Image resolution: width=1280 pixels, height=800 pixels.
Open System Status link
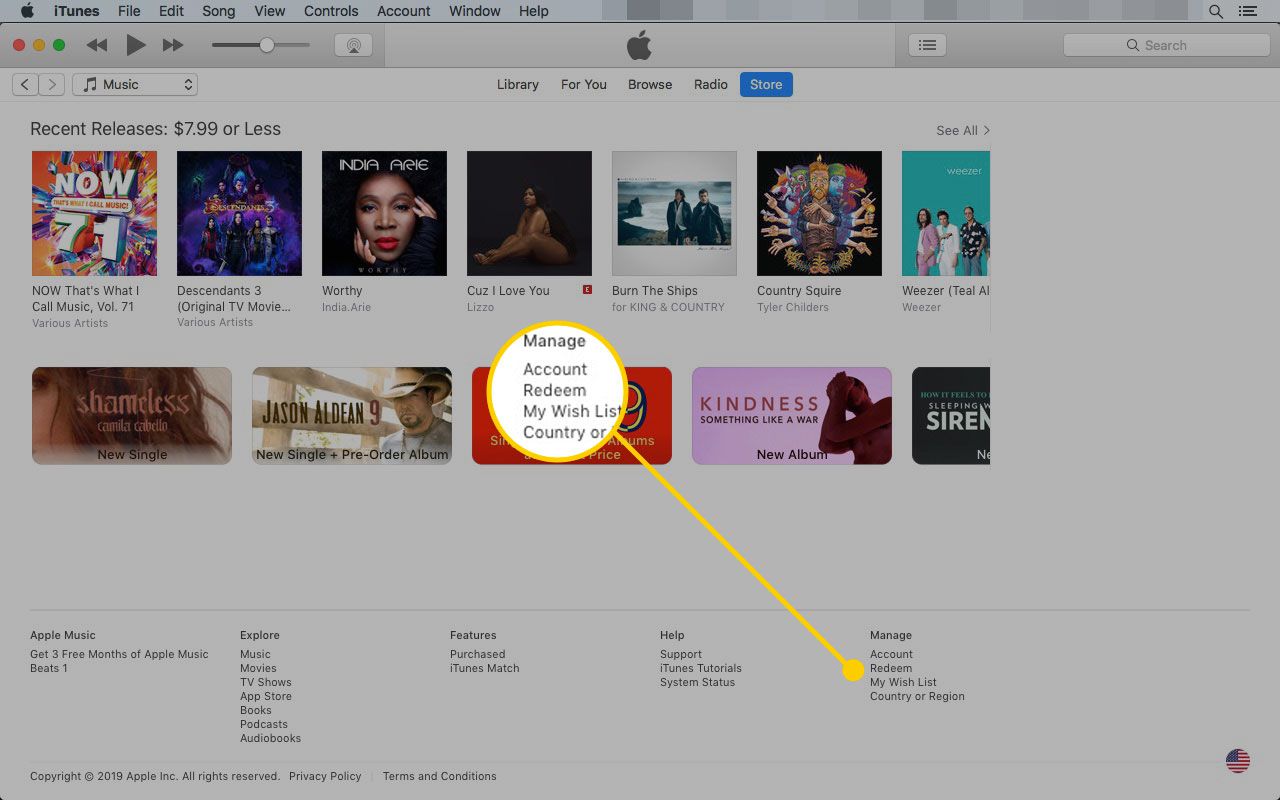coord(697,682)
